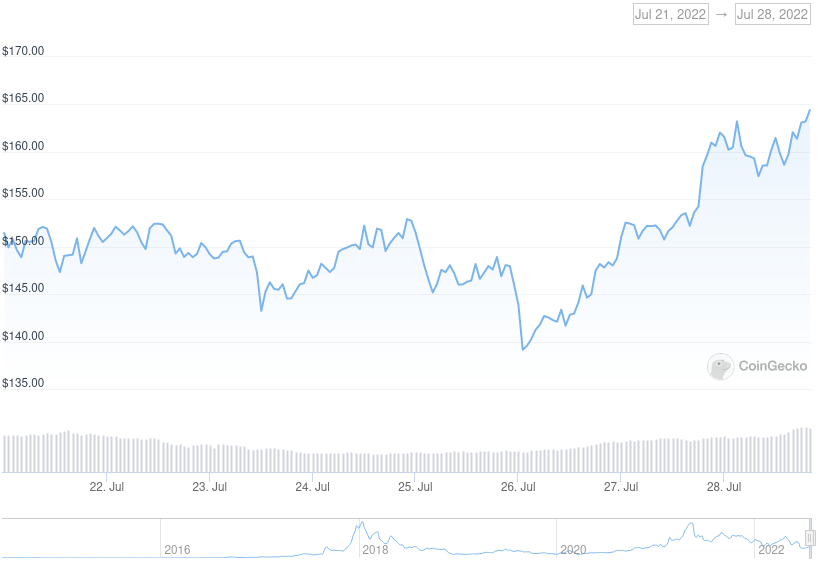Select 2018 in the navigator timeline
This screenshot has height=564, width=818.
pos(375,550)
